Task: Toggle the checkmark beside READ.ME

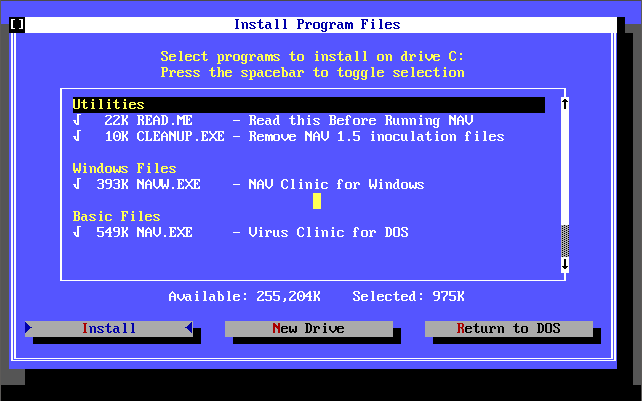Action: tap(77, 120)
